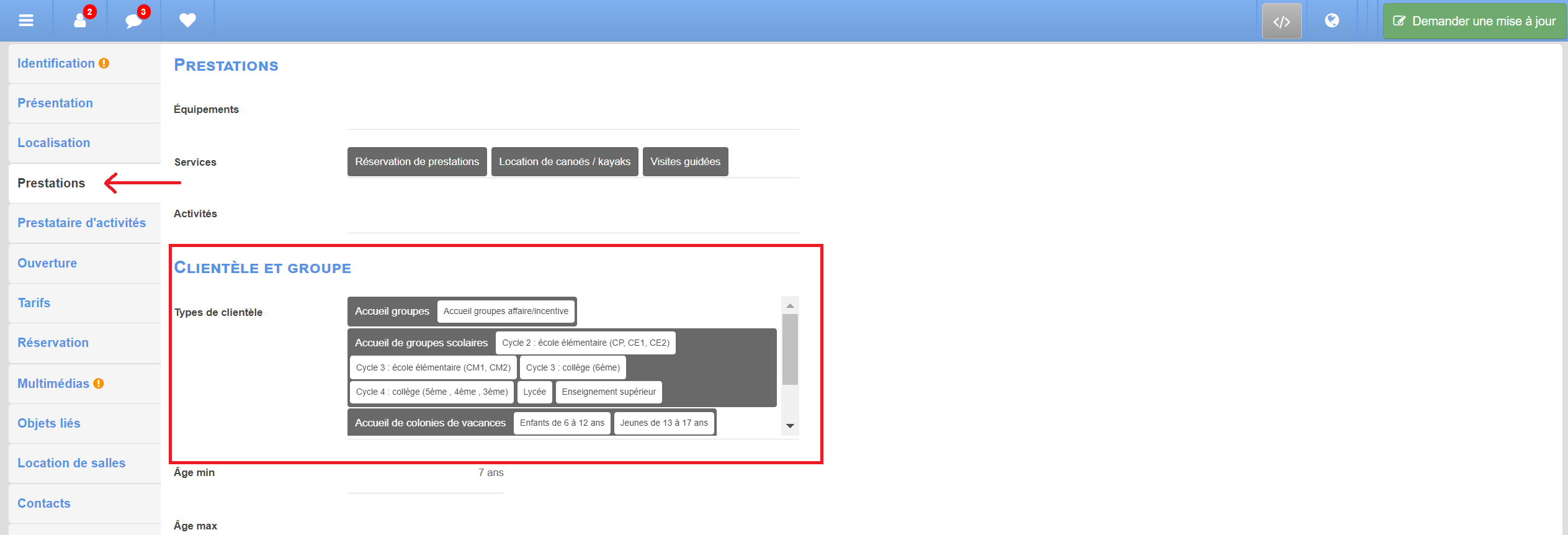Click the Multimédias orange warning icon
Screen dimensions: 1568x535
pos(99,384)
